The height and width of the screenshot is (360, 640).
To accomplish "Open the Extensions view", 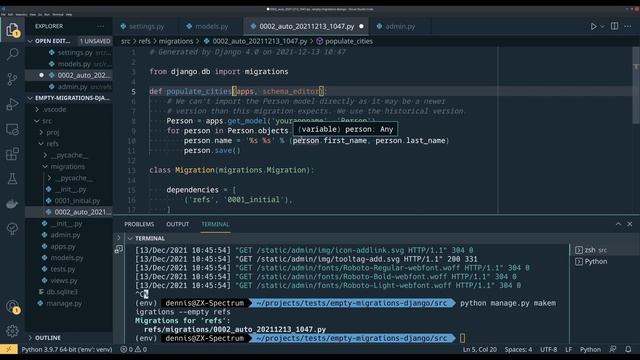I will coord(12,154).
